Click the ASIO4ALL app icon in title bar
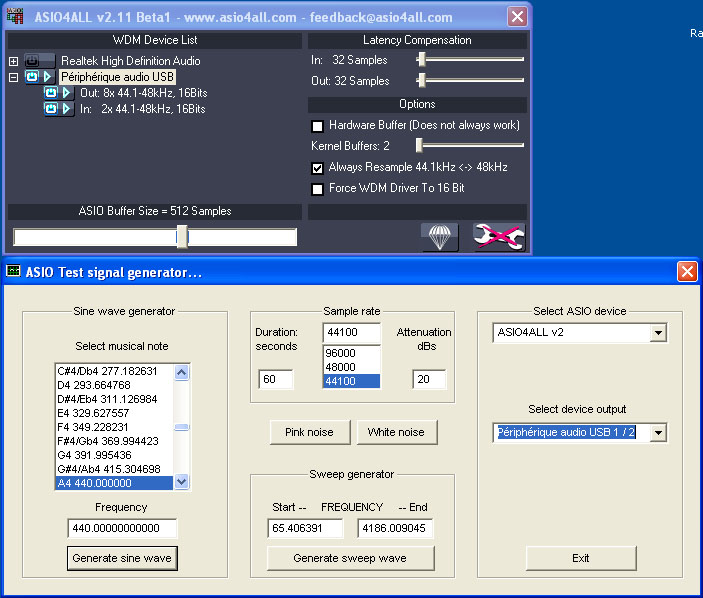Viewport: 703px width, 598px height. pyautogui.click(x=15, y=17)
